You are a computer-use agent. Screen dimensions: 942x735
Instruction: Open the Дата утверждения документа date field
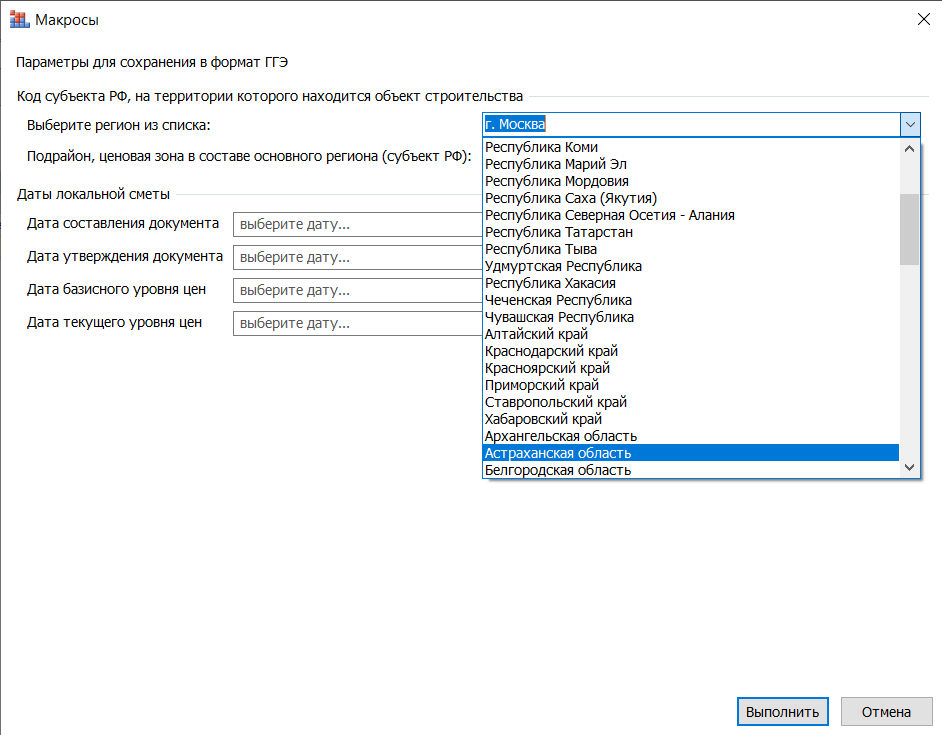(356, 258)
